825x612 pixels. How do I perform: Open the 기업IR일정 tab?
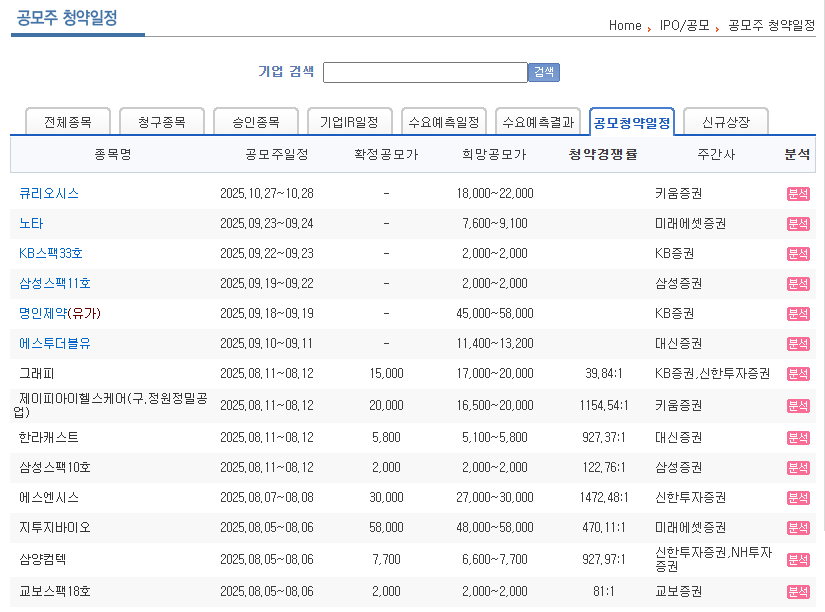(x=349, y=122)
